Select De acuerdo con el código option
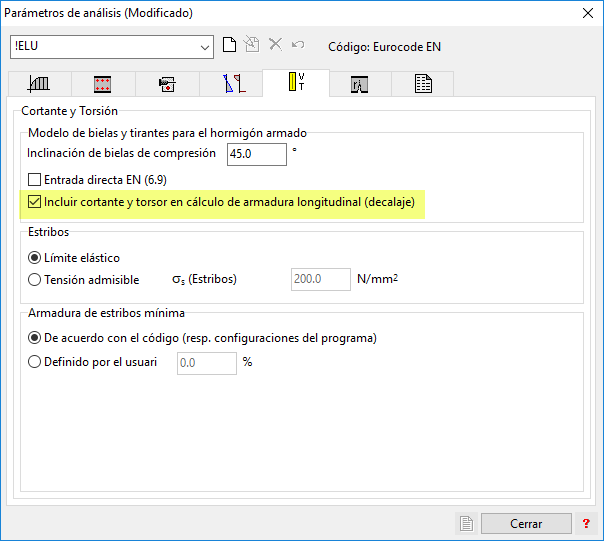604x541 pixels. click(x=35, y=338)
